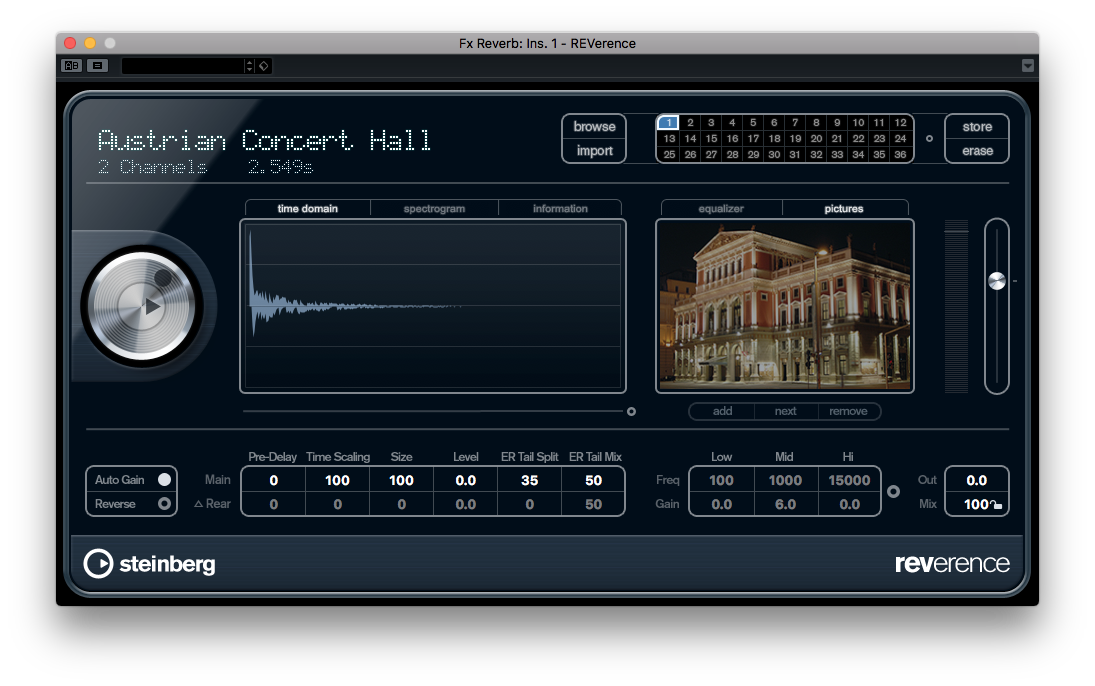1095x686 pixels.
Task: Click the Mix value 100
Action: (976, 504)
